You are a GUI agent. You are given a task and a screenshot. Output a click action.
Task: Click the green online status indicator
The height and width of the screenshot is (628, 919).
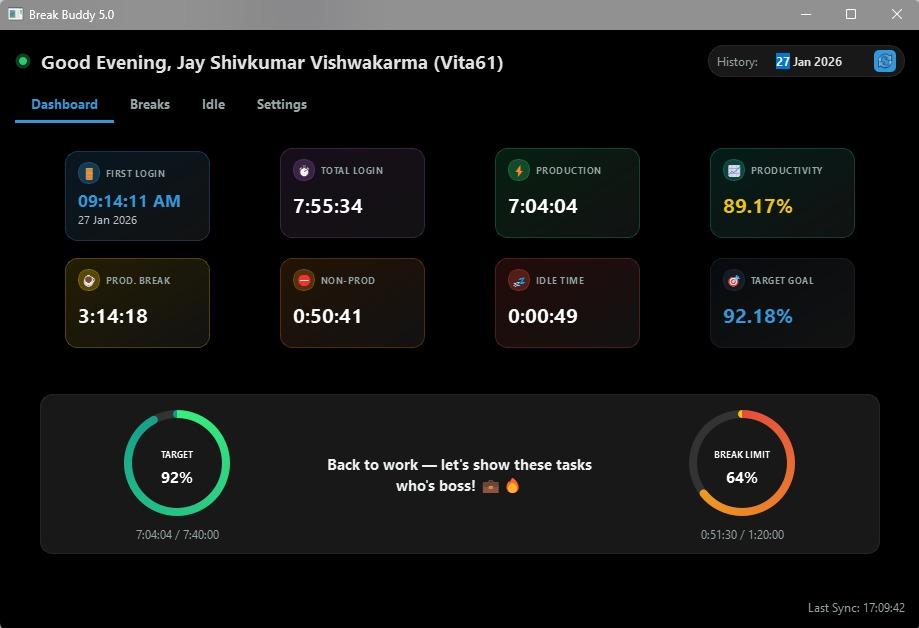pos(23,62)
